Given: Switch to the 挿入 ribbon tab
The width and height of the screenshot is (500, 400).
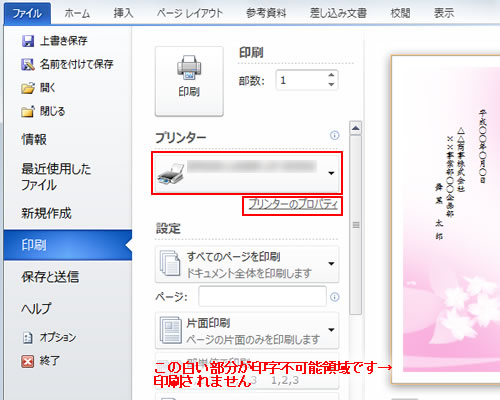Looking at the screenshot, I should [123, 13].
